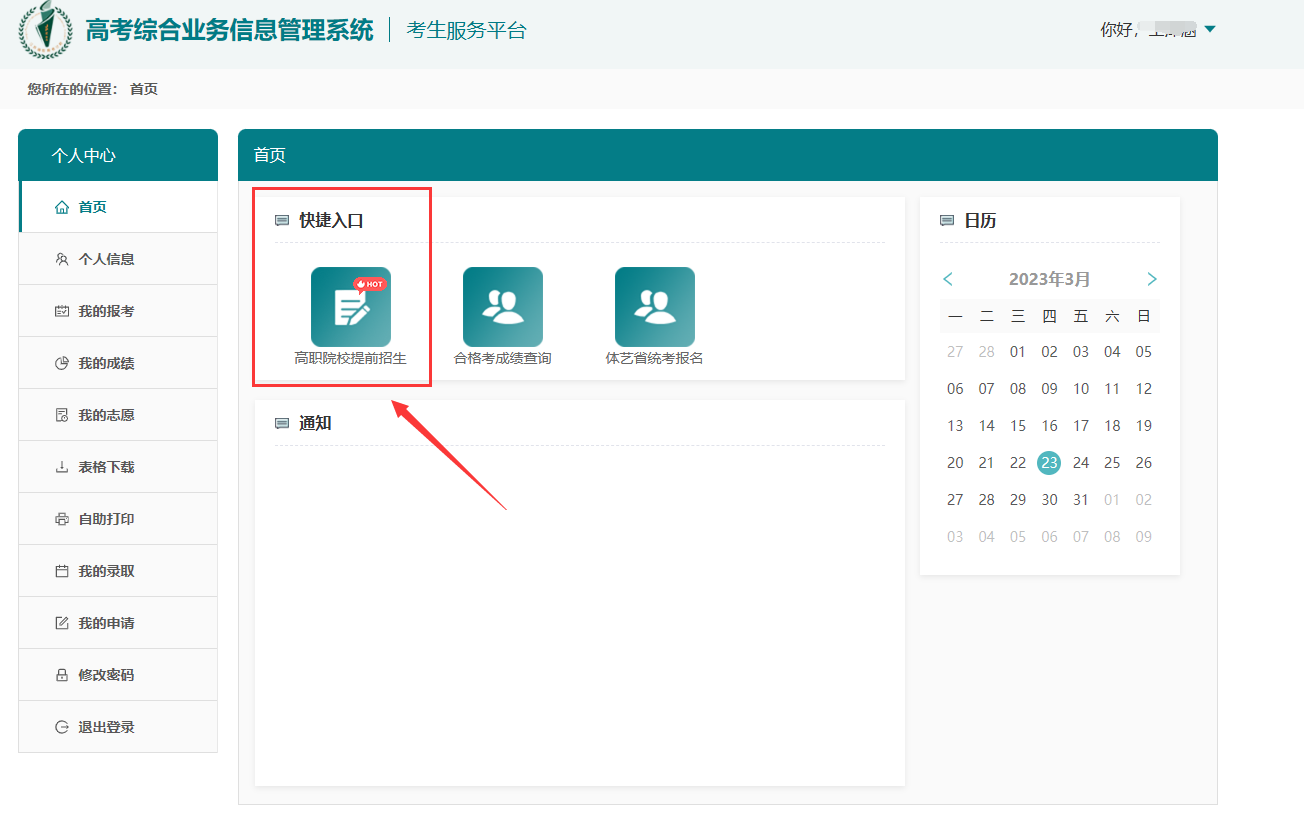Select 退出登录 in the sidebar

tap(118, 727)
